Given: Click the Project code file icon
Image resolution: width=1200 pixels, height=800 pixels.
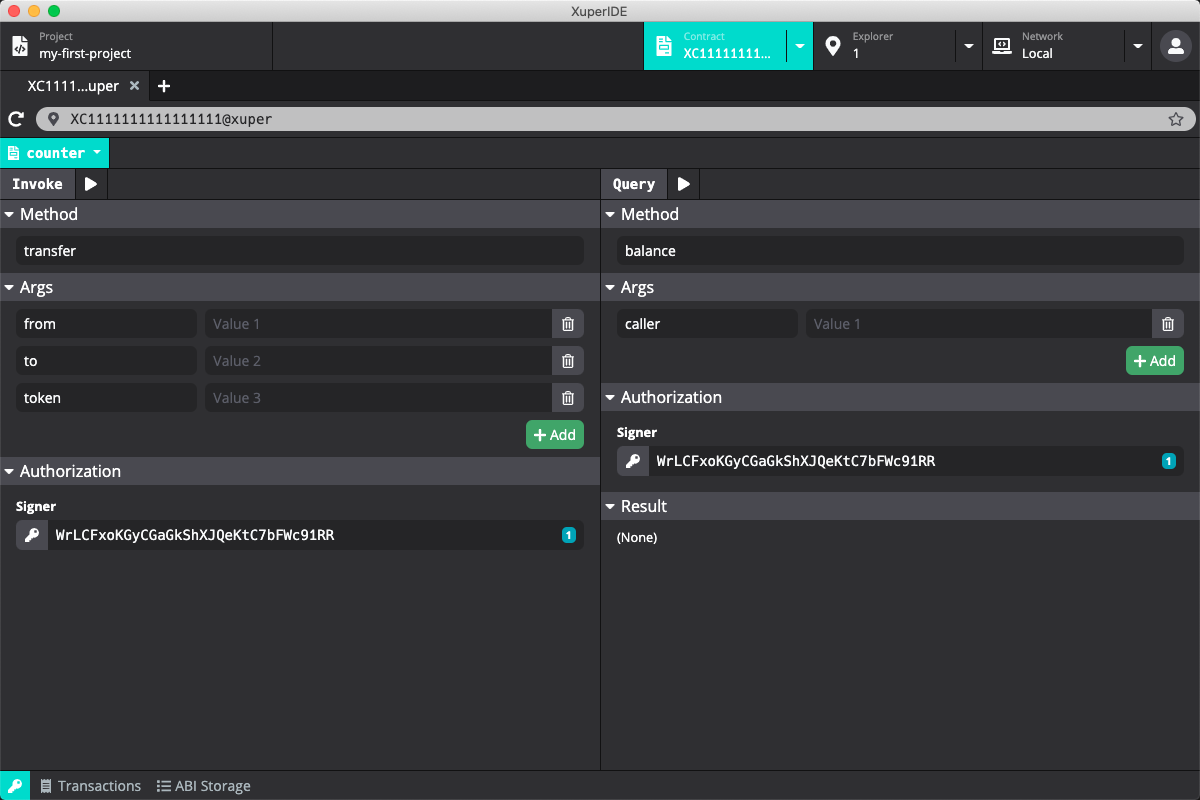Looking at the screenshot, I should (x=20, y=46).
